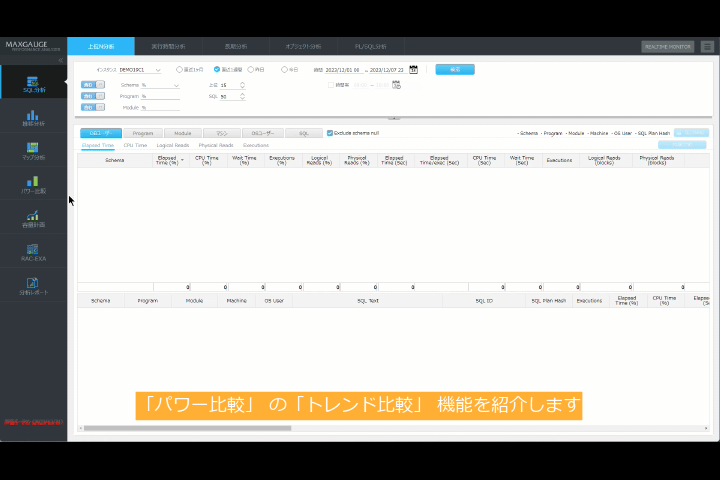Screen dimensions: 720x480
Task: Click the Wait Time (%) column header
Action: tap(244, 160)
